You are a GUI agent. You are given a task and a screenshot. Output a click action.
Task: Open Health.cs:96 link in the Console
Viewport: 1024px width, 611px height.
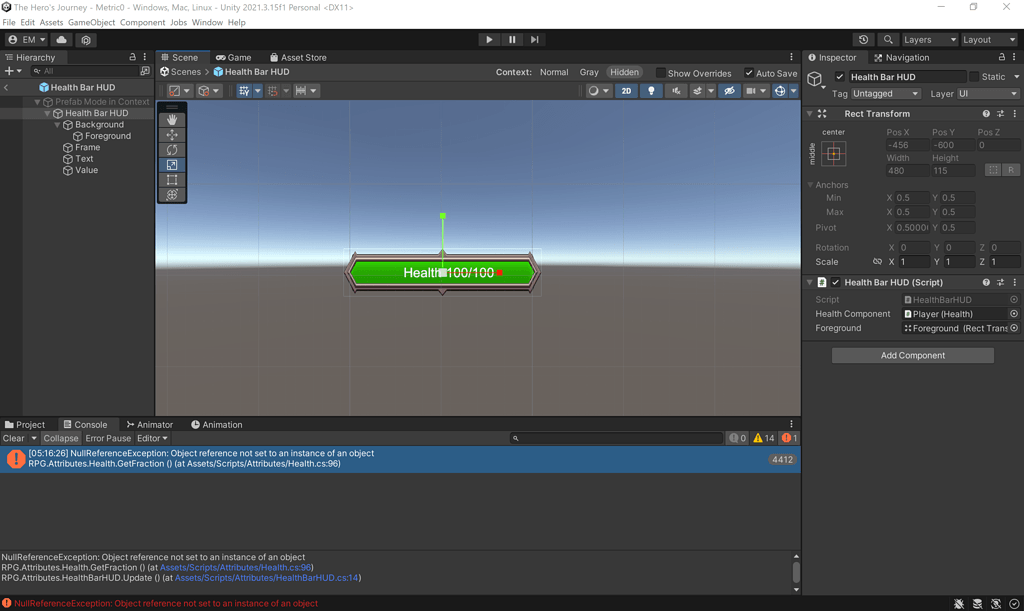pos(235,567)
